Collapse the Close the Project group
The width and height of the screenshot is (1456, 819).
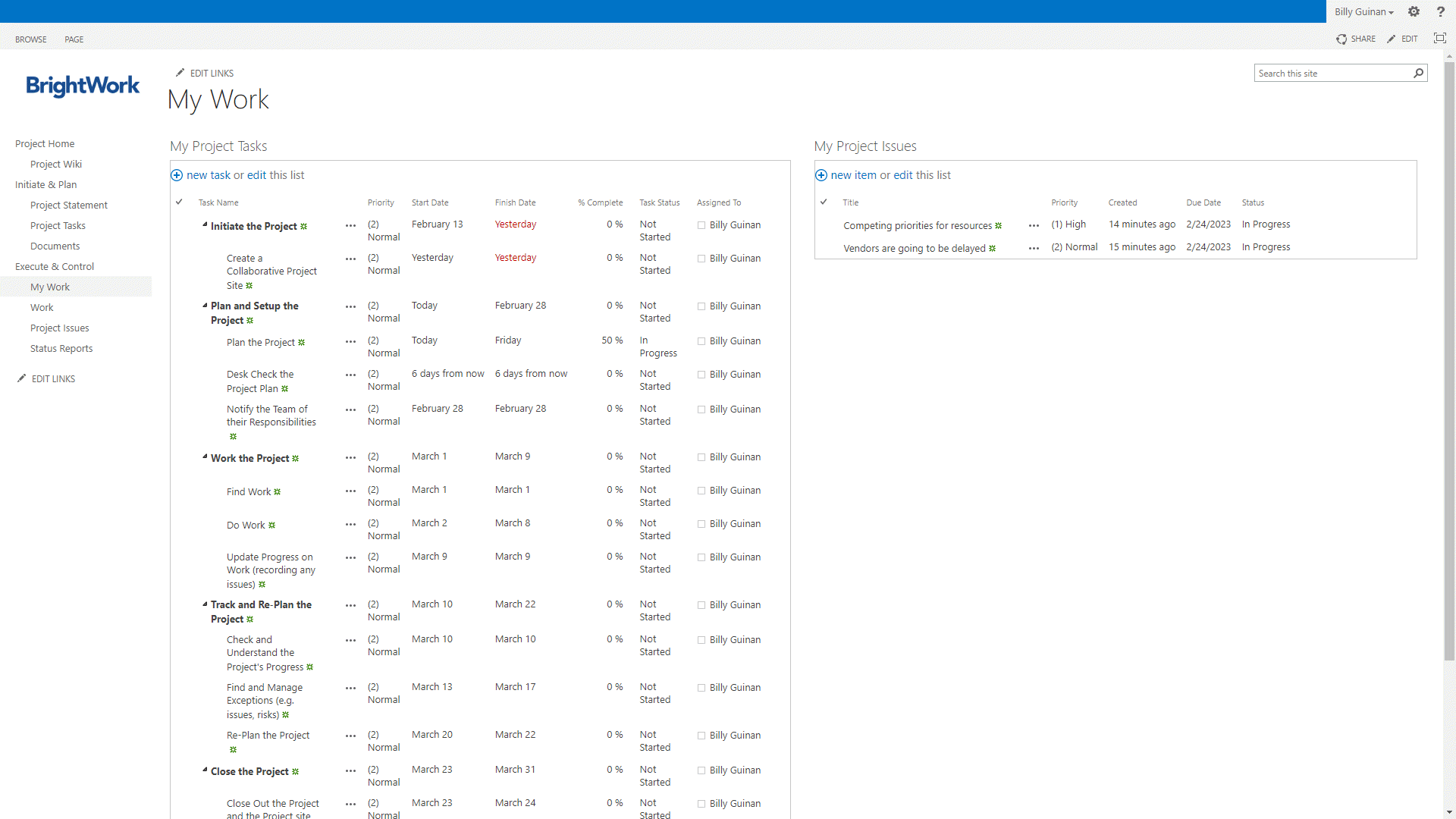tap(205, 770)
